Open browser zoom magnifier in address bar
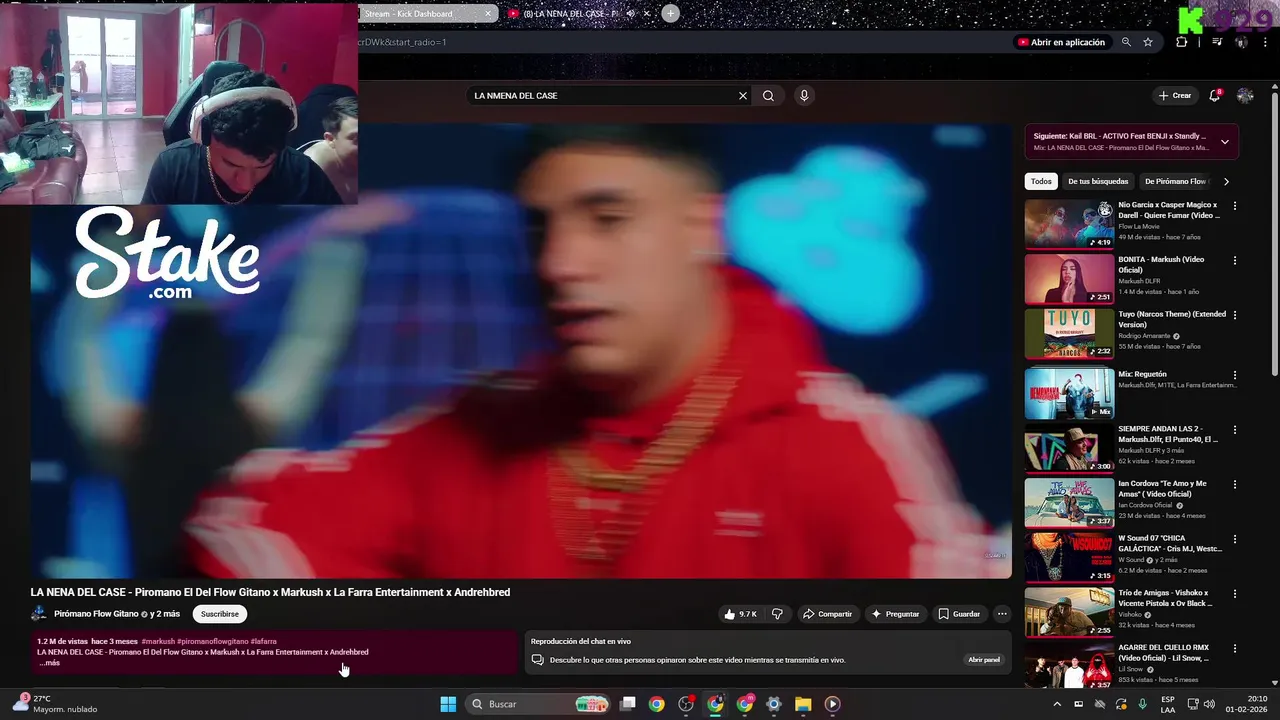Screen dimensions: 1280x720 pos(1126,42)
